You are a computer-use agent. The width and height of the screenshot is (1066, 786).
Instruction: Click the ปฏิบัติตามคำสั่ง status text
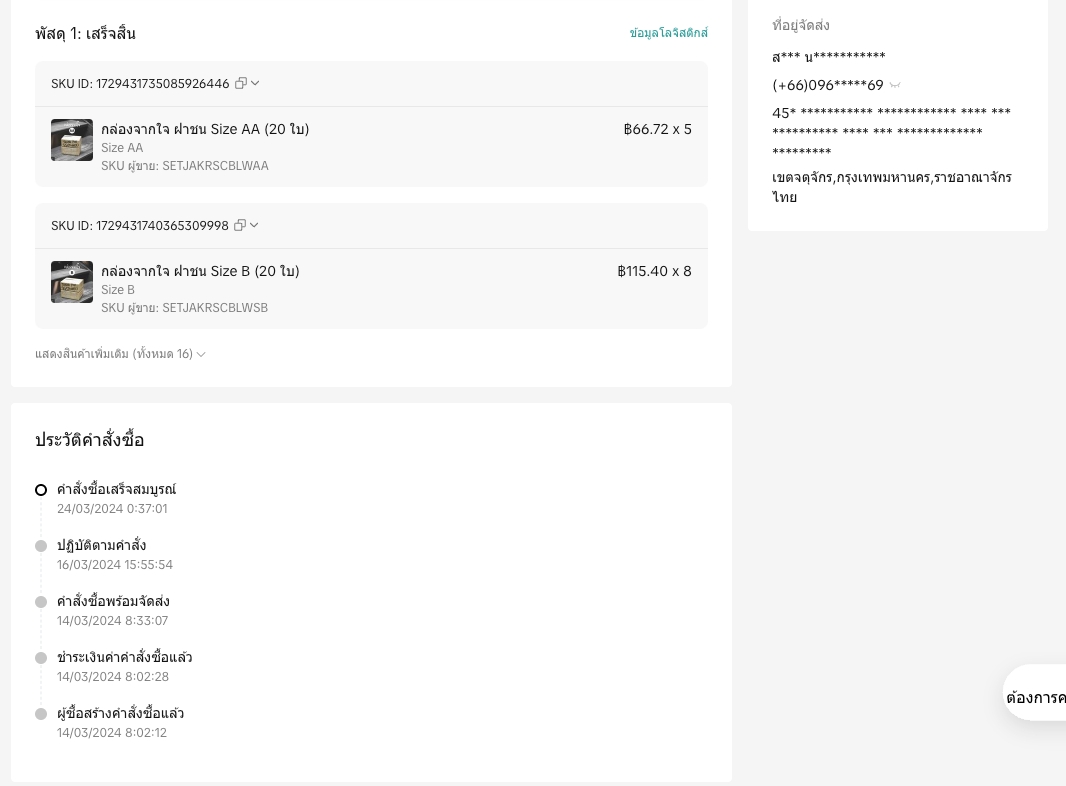(101, 545)
